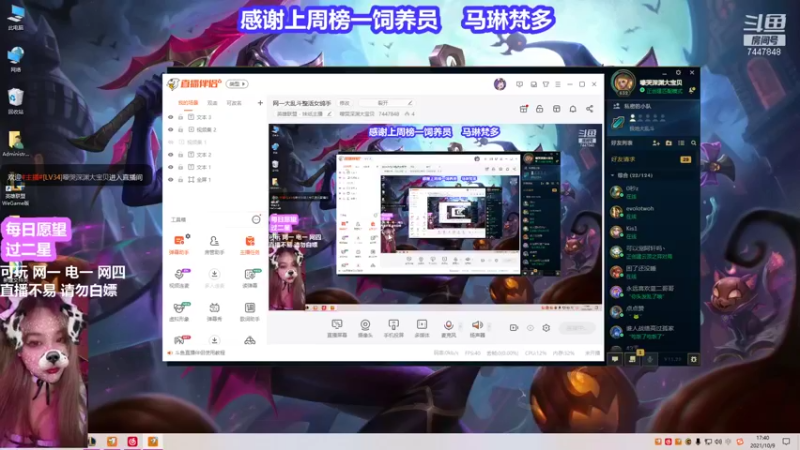Toggle the lock on 全屏 1 source

(181, 180)
